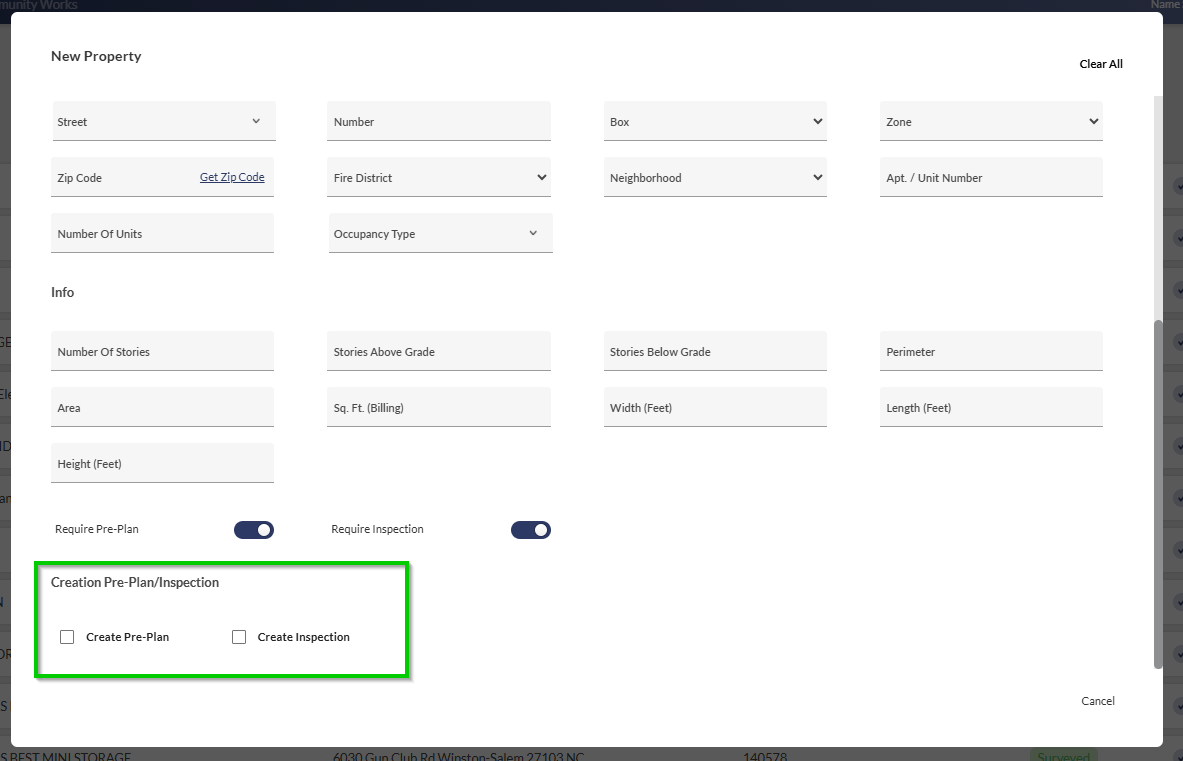The height and width of the screenshot is (761, 1183).
Task: Click the dialog's vertical scrollbar
Action: point(1158,490)
